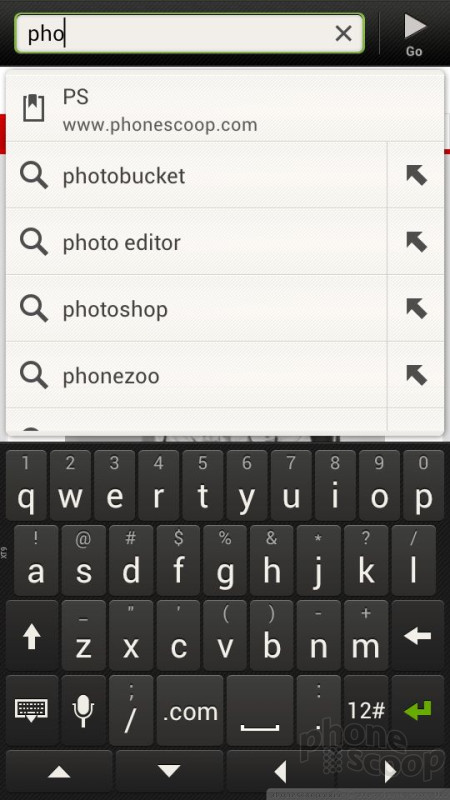Toggle the shift key on the keyboard
The width and height of the screenshot is (450, 800).
point(32,636)
